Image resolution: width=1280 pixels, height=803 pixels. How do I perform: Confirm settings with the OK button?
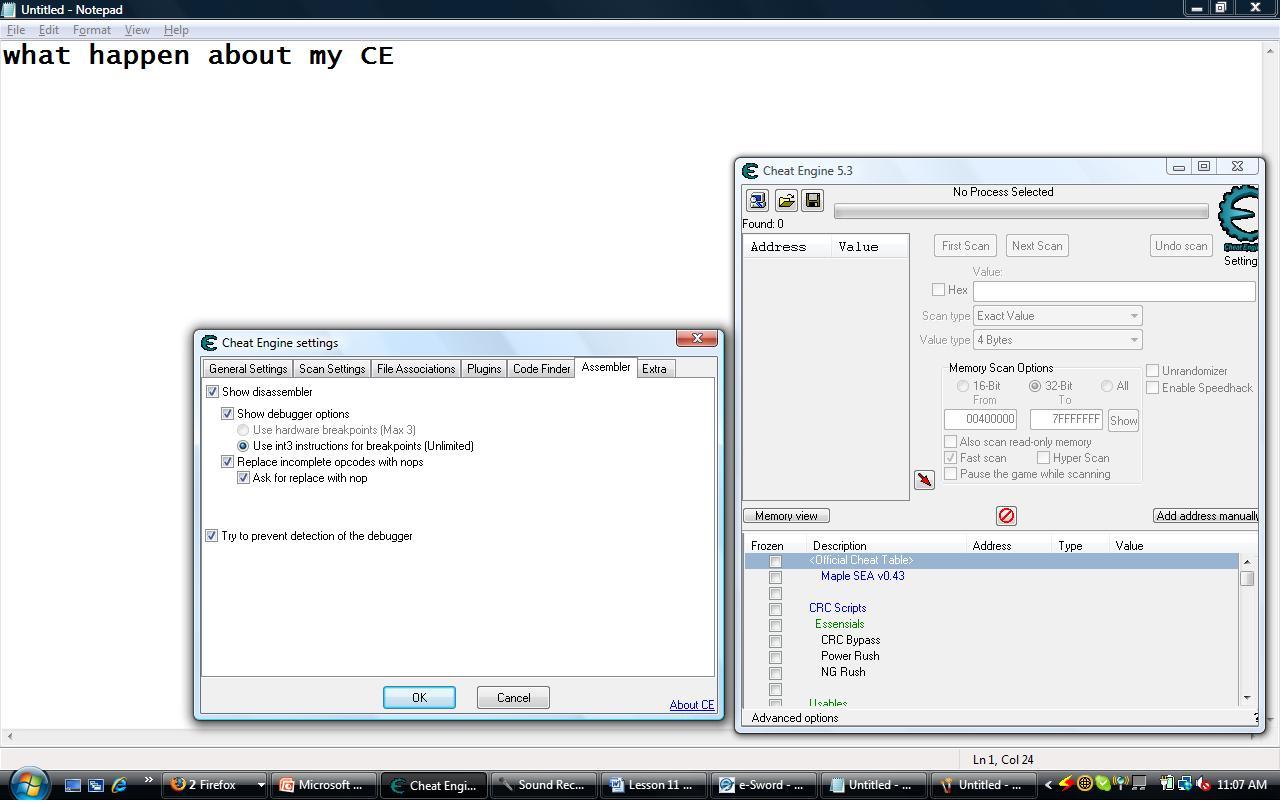coord(419,698)
